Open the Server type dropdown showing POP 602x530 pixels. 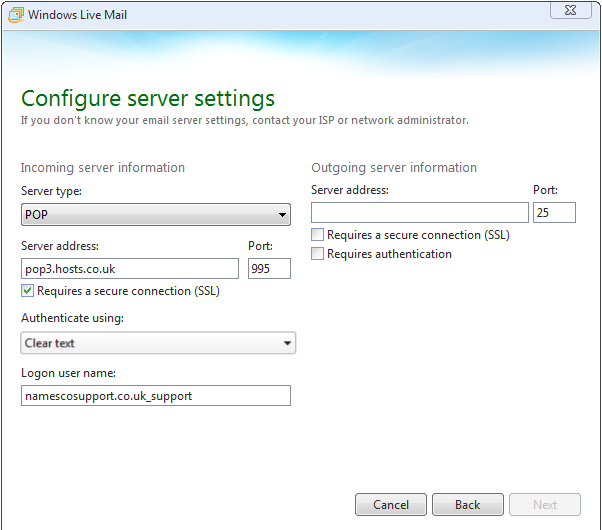[x=155, y=214]
